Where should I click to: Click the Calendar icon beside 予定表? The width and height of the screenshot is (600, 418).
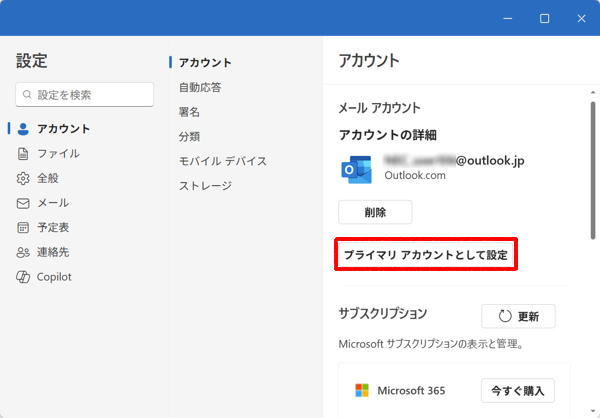tap(23, 228)
